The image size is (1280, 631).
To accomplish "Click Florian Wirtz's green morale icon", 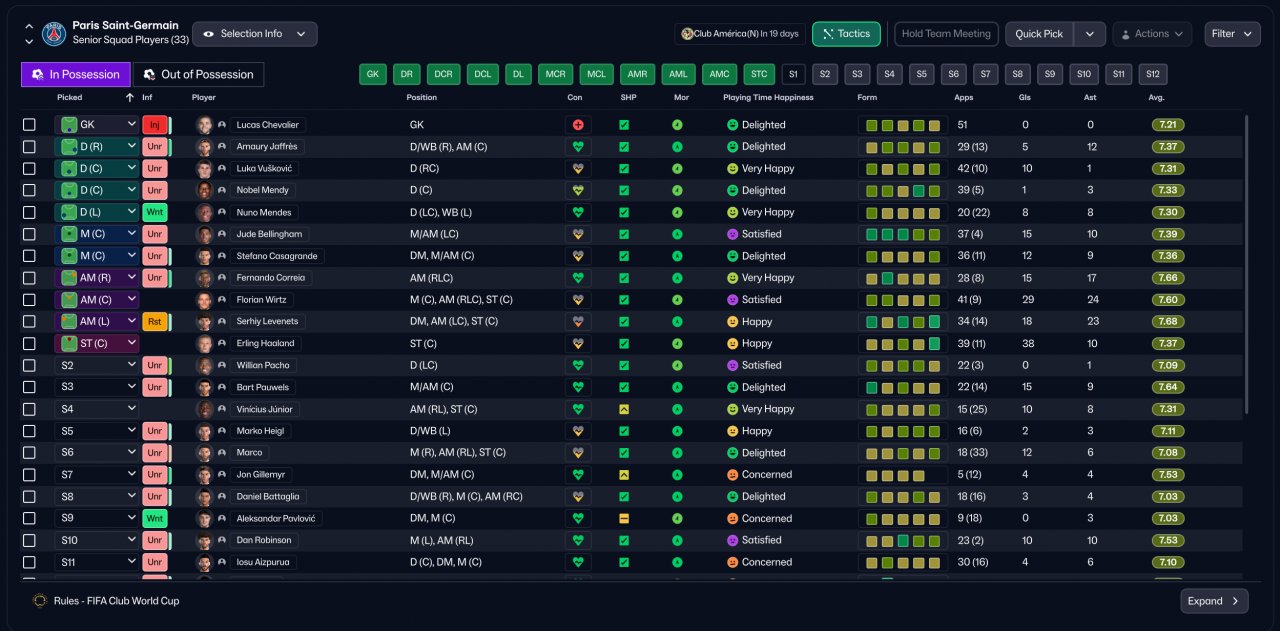I will click(x=678, y=300).
